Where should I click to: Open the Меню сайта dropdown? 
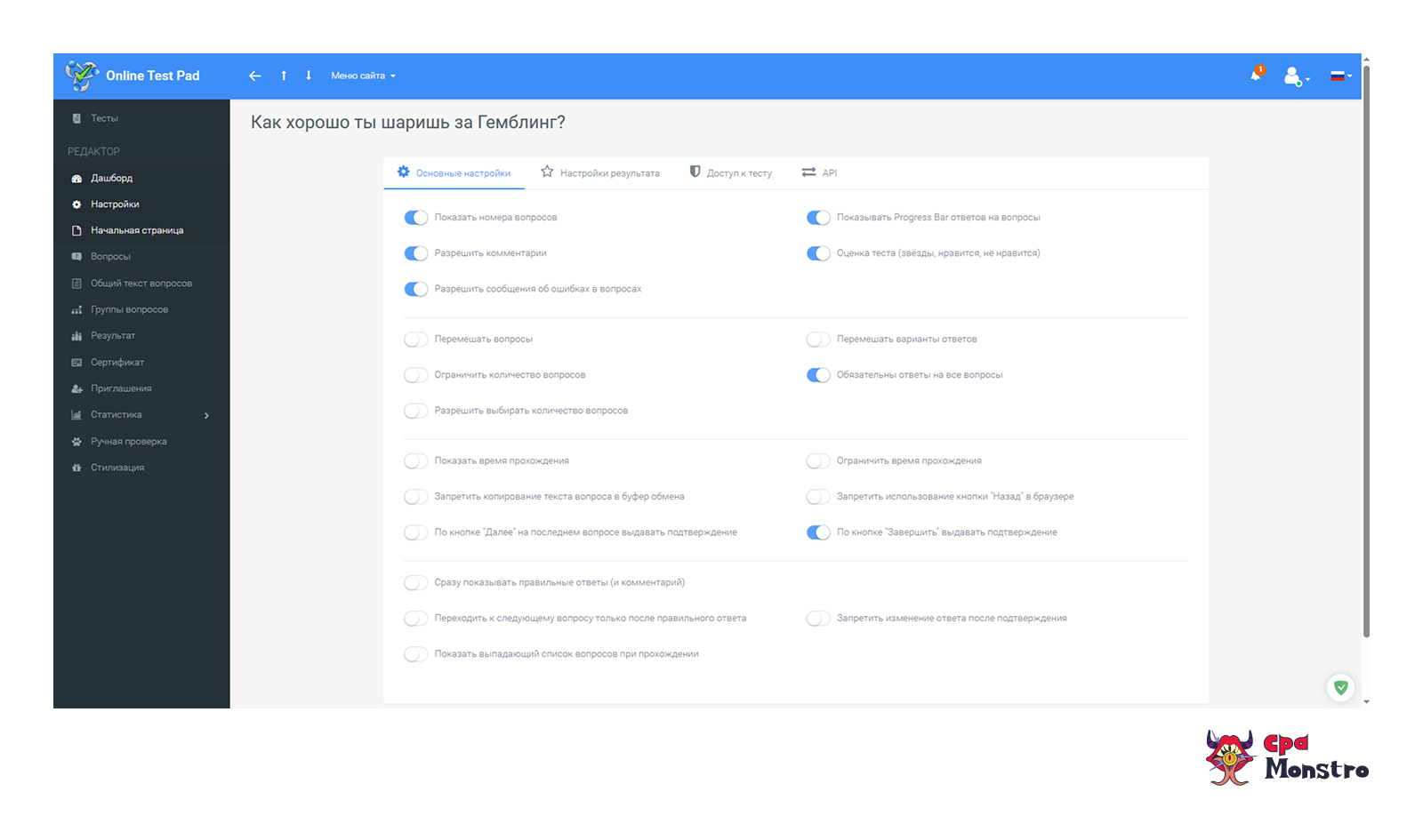coord(363,76)
